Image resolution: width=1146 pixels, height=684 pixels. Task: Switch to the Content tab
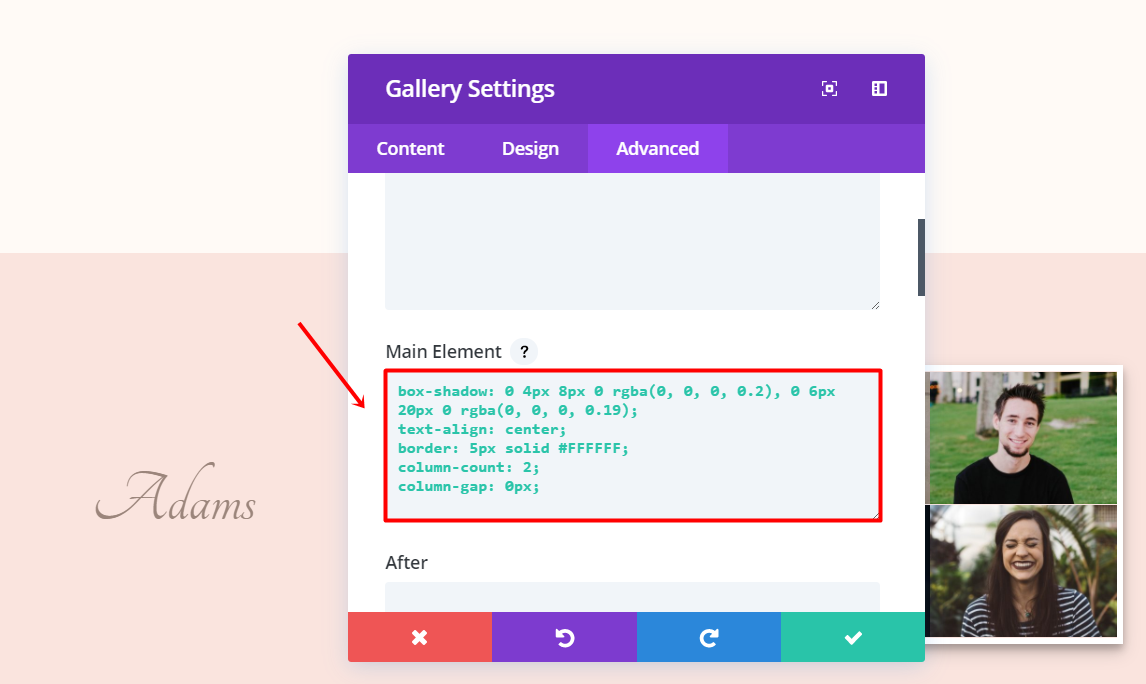410,149
